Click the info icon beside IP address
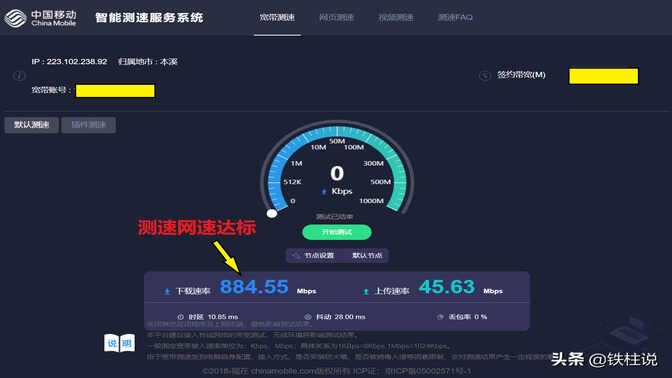Viewport: 672px width, 378px height. tap(19, 76)
